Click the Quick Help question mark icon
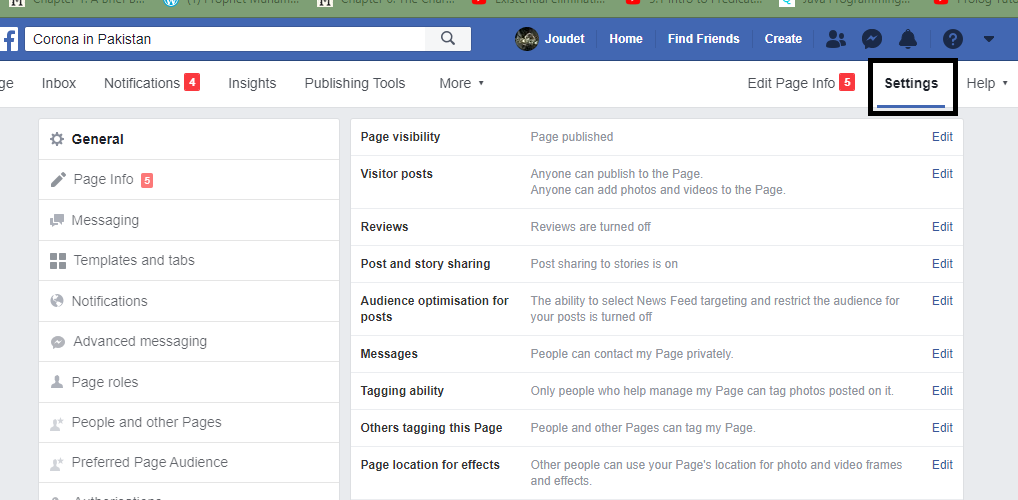 coord(952,39)
